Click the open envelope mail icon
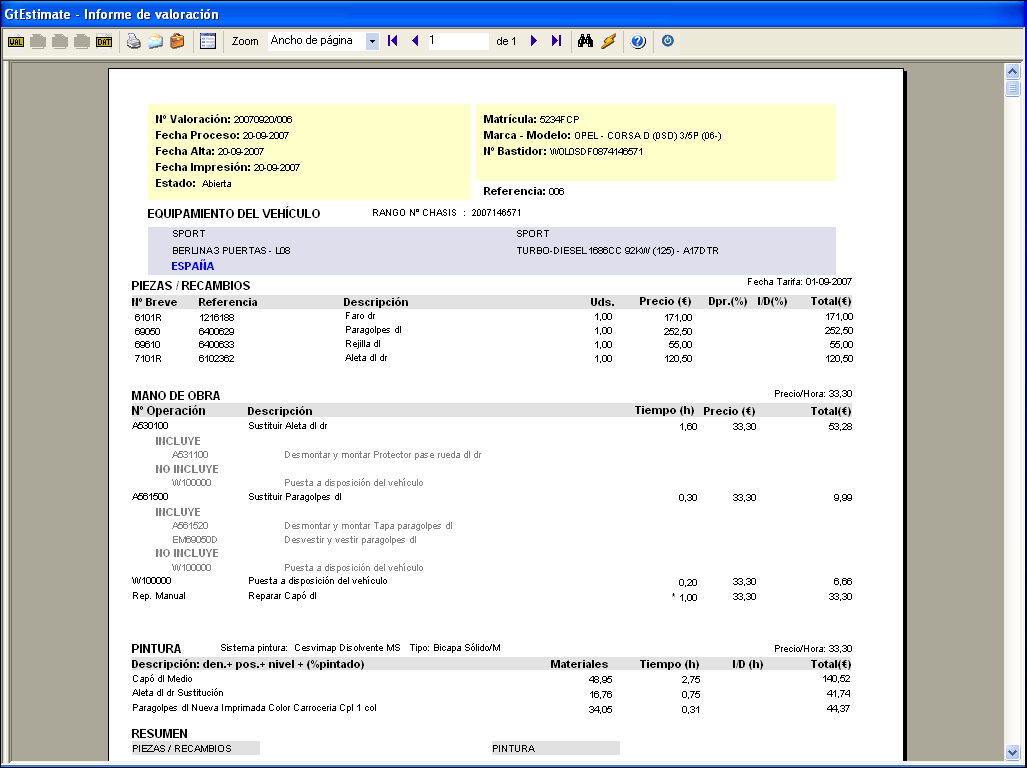This screenshot has height=768, width=1027. point(155,41)
